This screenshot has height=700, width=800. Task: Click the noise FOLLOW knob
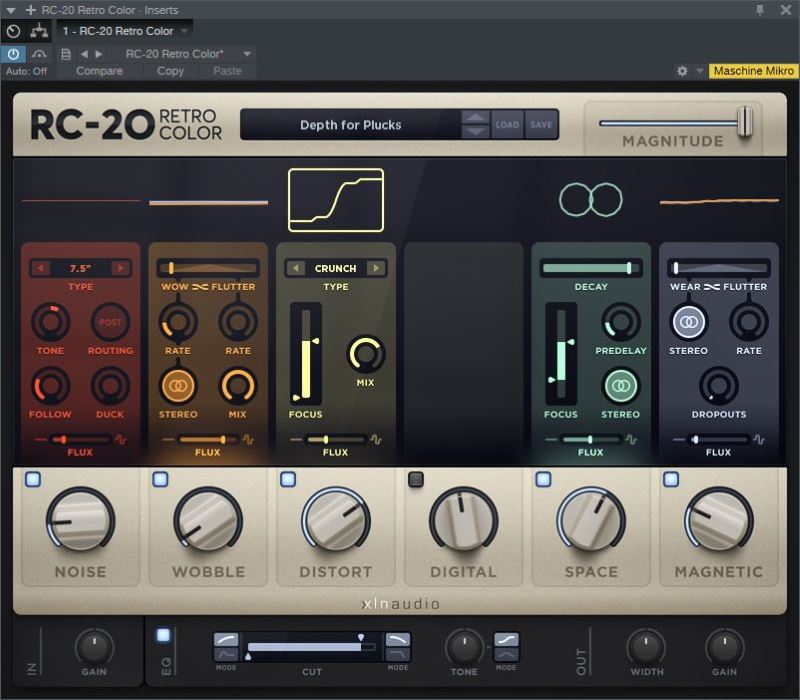coord(51,386)
